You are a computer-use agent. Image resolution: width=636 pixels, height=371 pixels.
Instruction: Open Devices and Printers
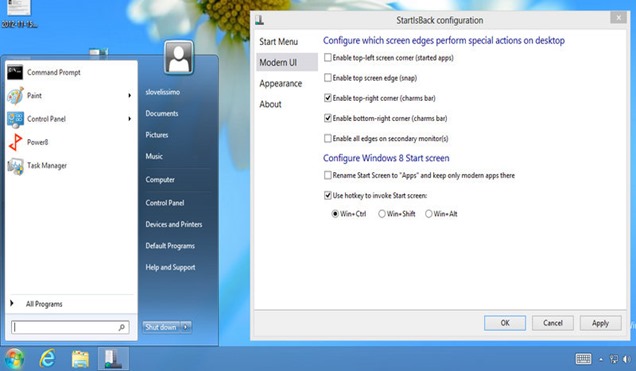(174, 224)
